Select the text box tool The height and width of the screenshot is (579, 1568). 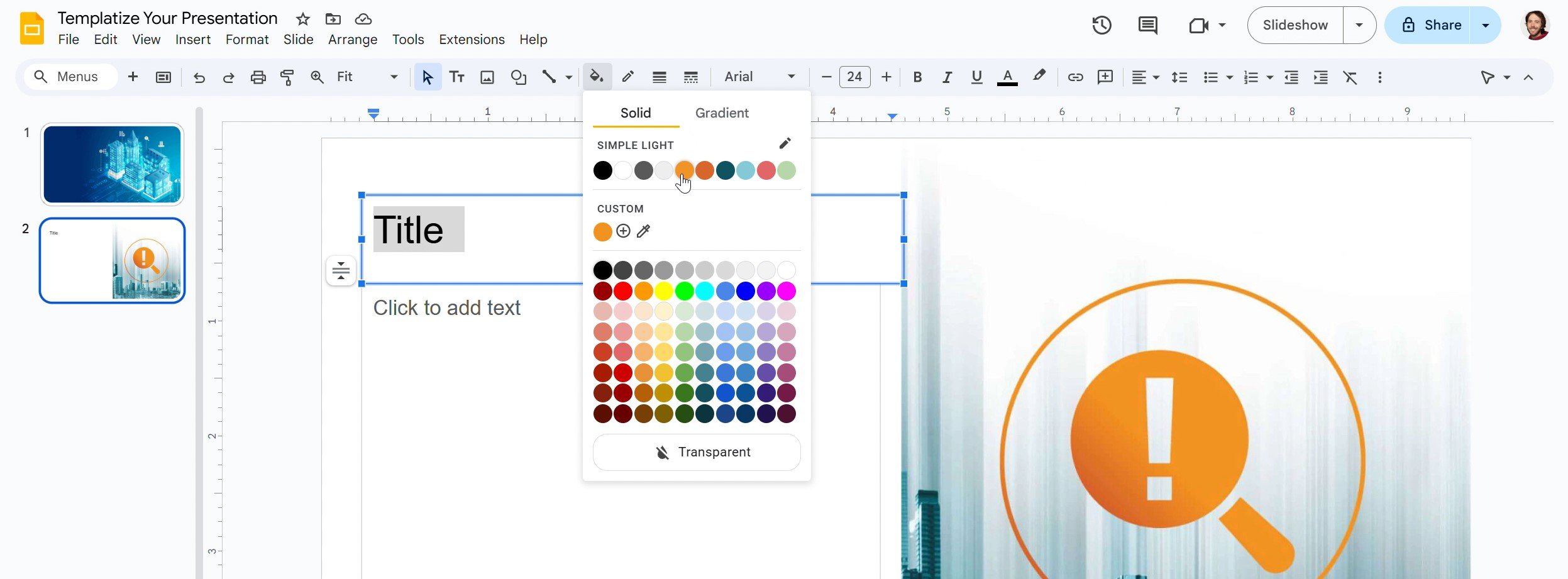[456, 77]
